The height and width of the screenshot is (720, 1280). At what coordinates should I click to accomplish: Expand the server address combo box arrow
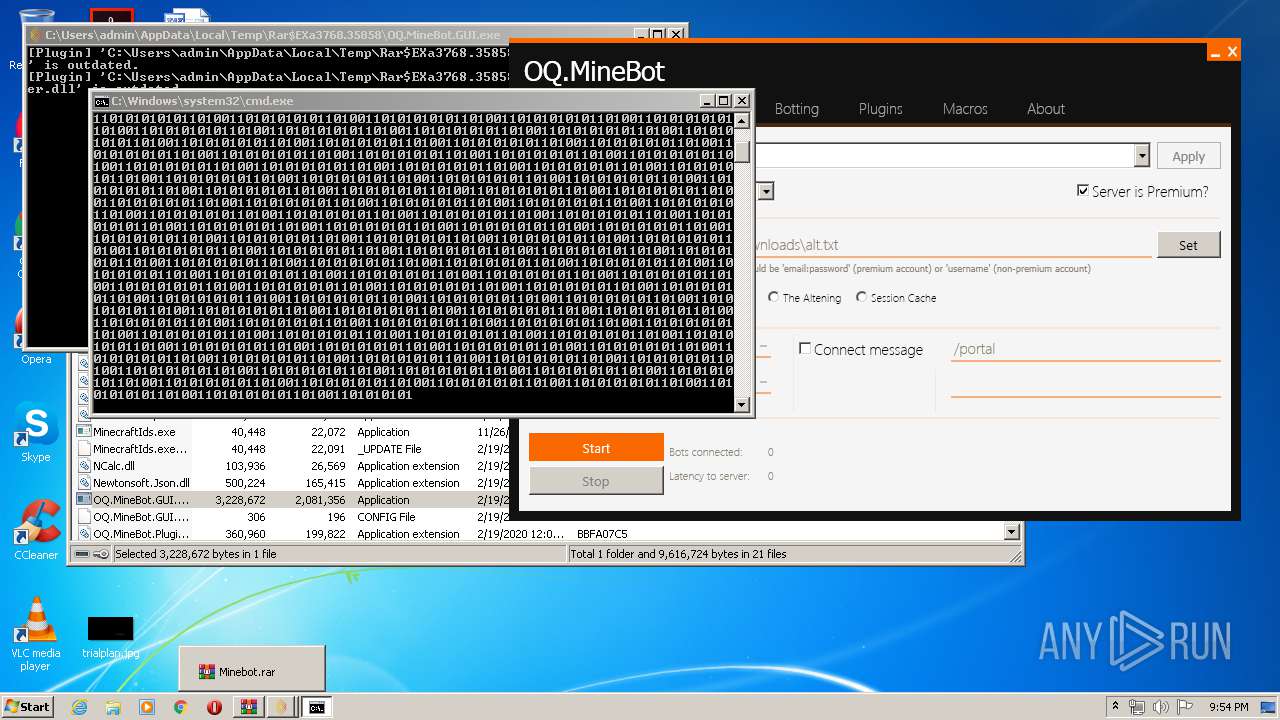pos(1142,156)
